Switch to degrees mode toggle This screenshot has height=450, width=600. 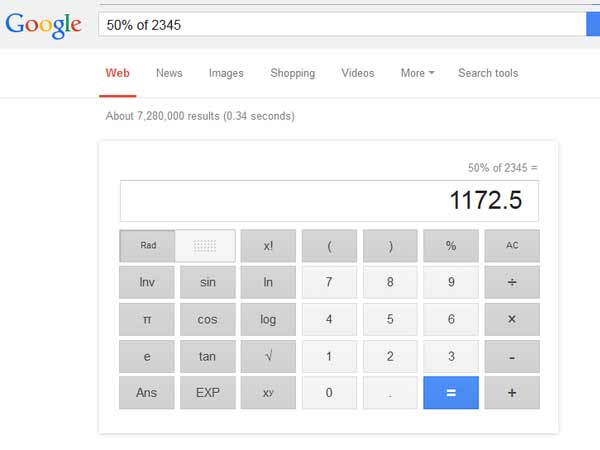[206, 245]
